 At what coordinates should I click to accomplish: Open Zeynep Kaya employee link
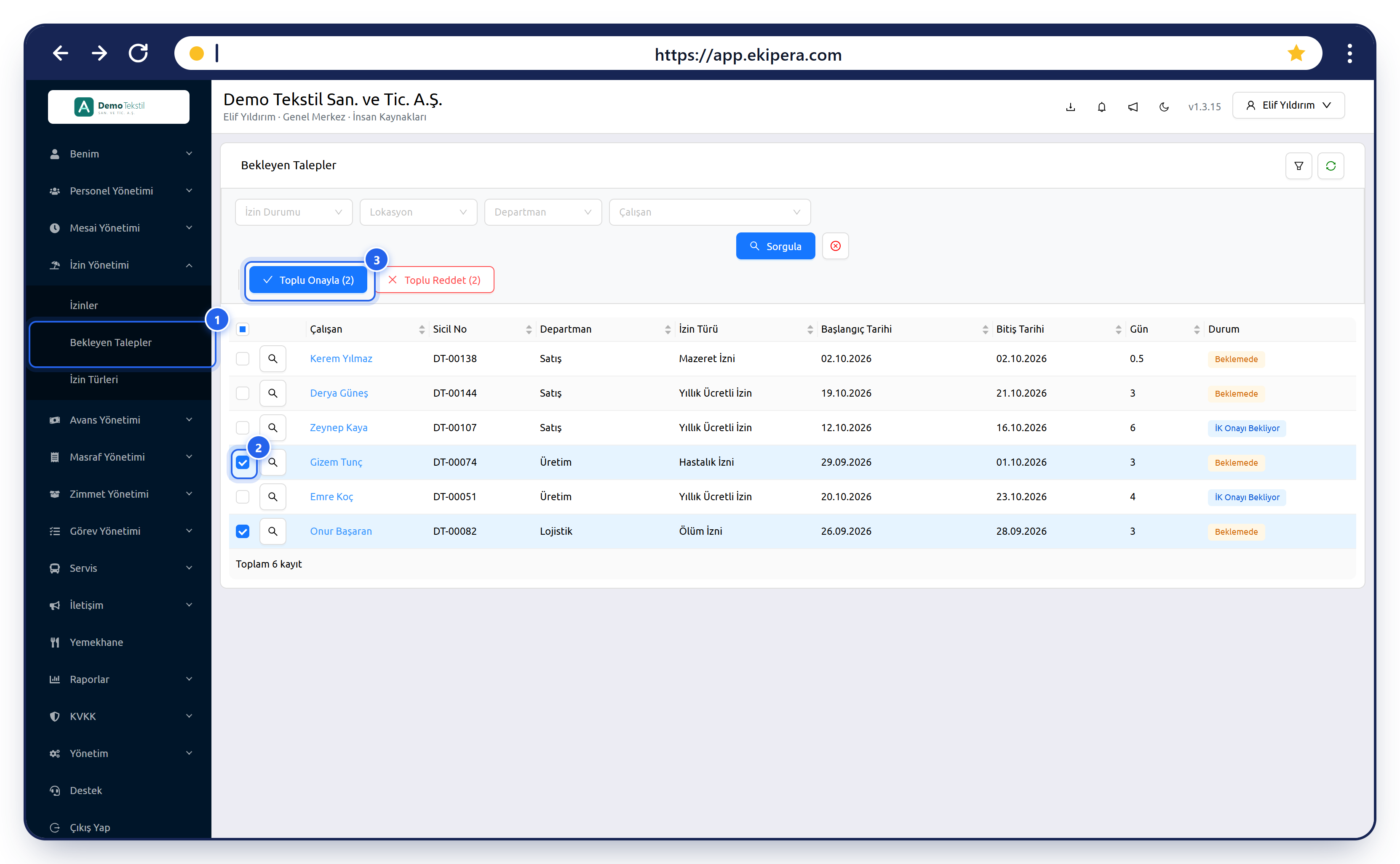click(338, 428)
